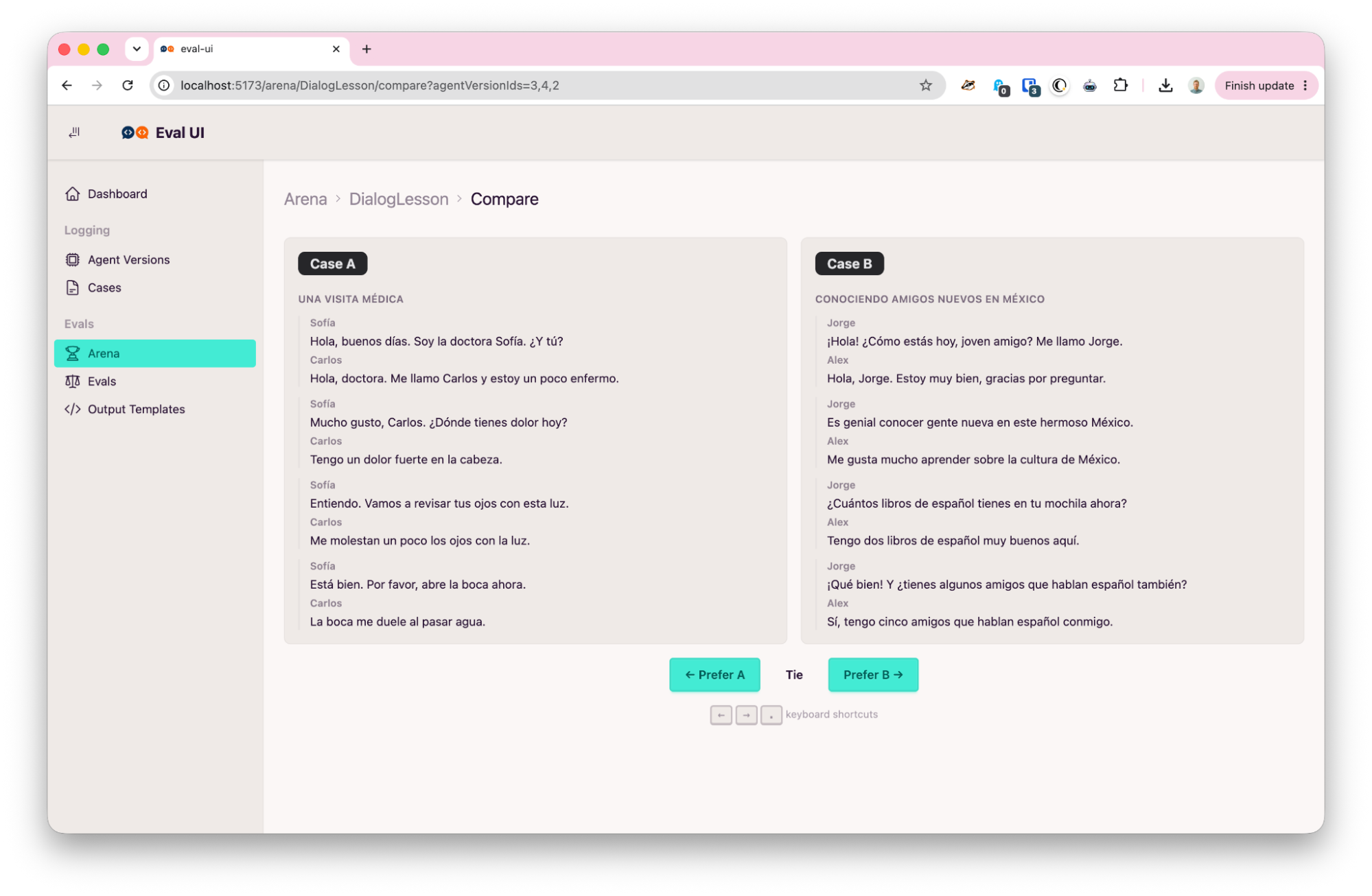Image resolution: width=1372 pixels, height=896 pixels.
Task: Click the Case A badge
Action: 332,263
